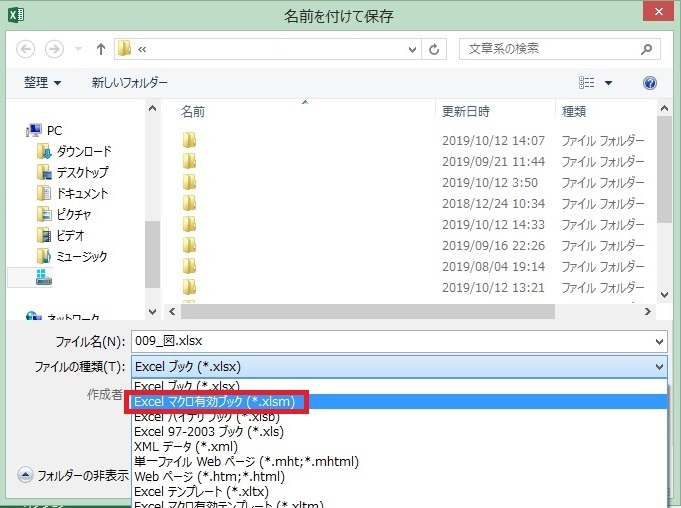Open ダウンロード folder in navigation pane
This screenshot has width=681, height=508.
pos(74,151)
